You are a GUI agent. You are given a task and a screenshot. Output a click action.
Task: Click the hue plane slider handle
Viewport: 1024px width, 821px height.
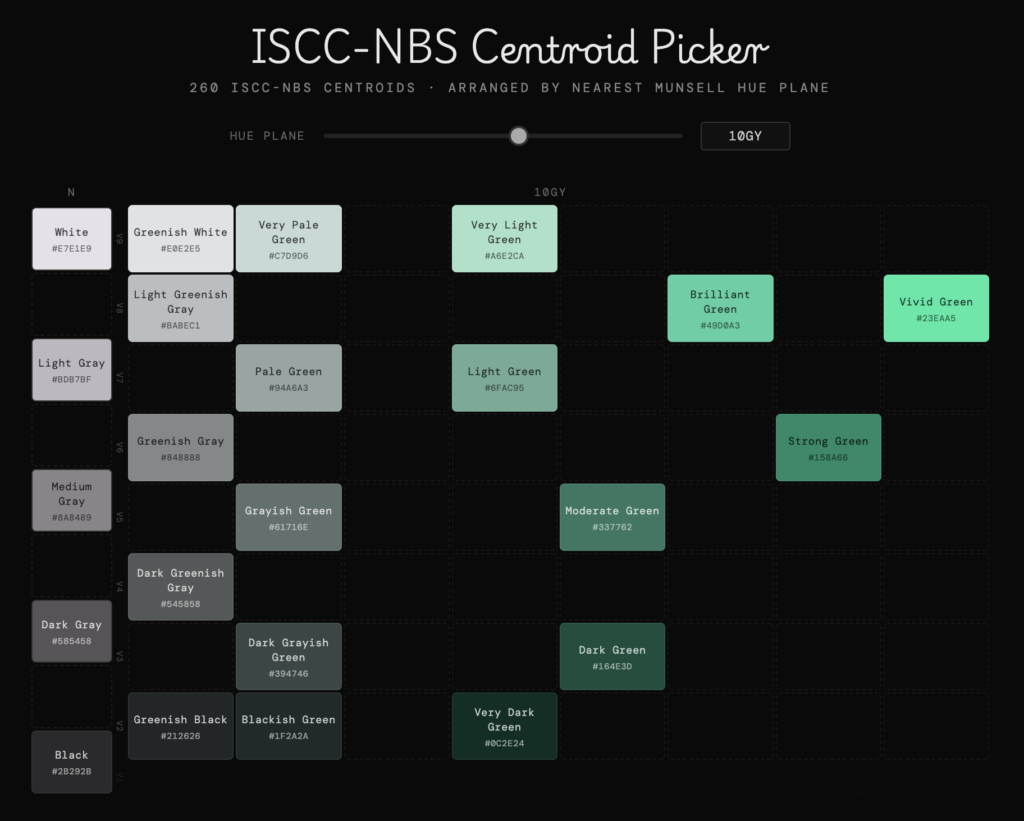[x=518, y=135]
